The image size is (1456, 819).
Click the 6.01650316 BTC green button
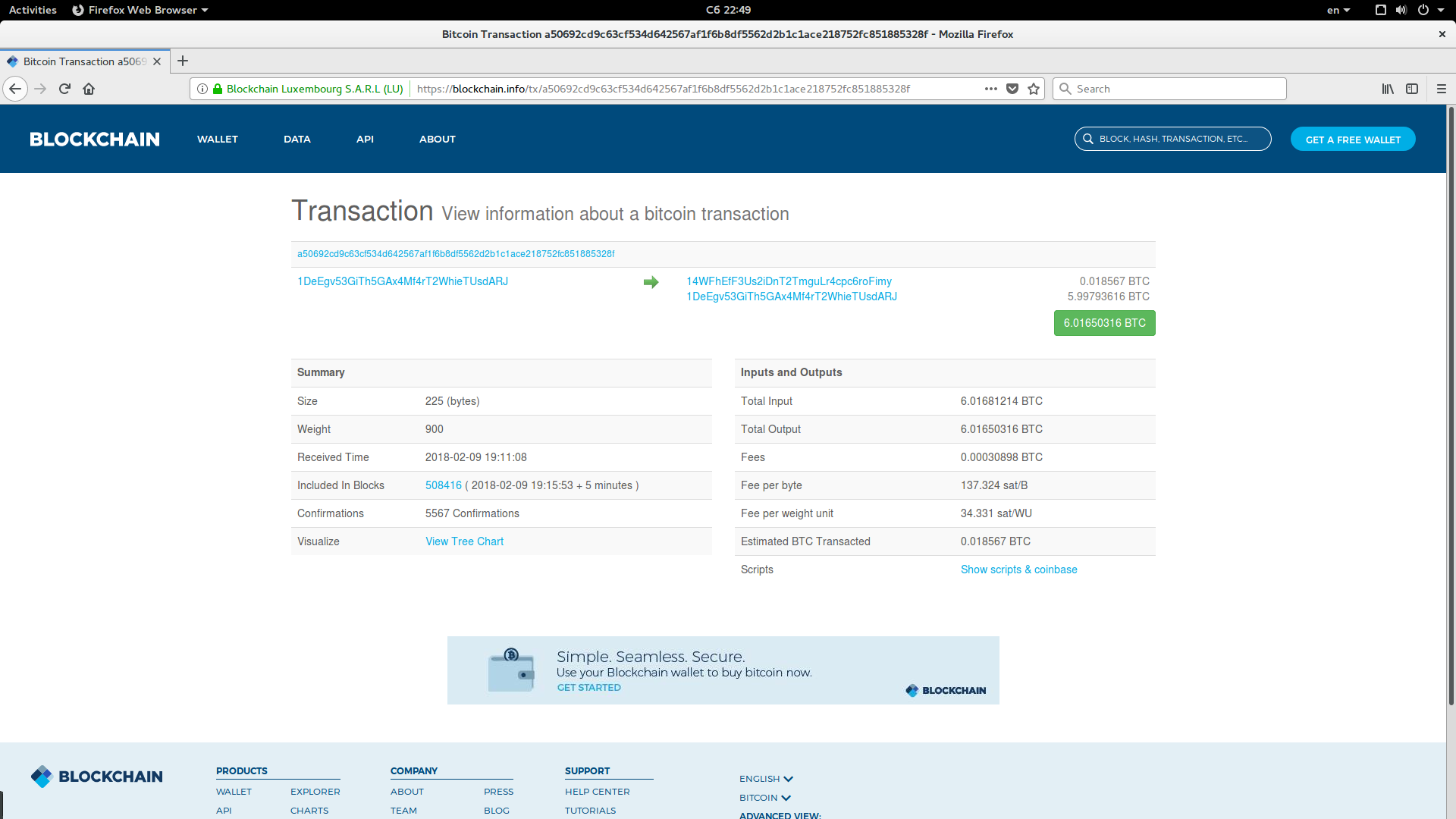1105,323
